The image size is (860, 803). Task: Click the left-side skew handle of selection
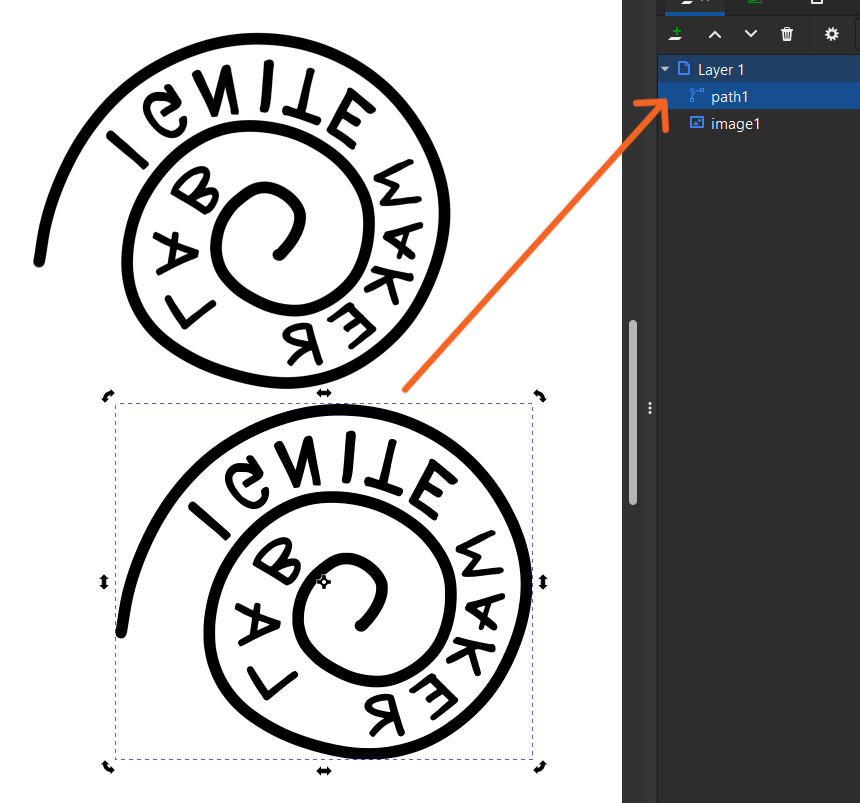(x=104, y=582)
